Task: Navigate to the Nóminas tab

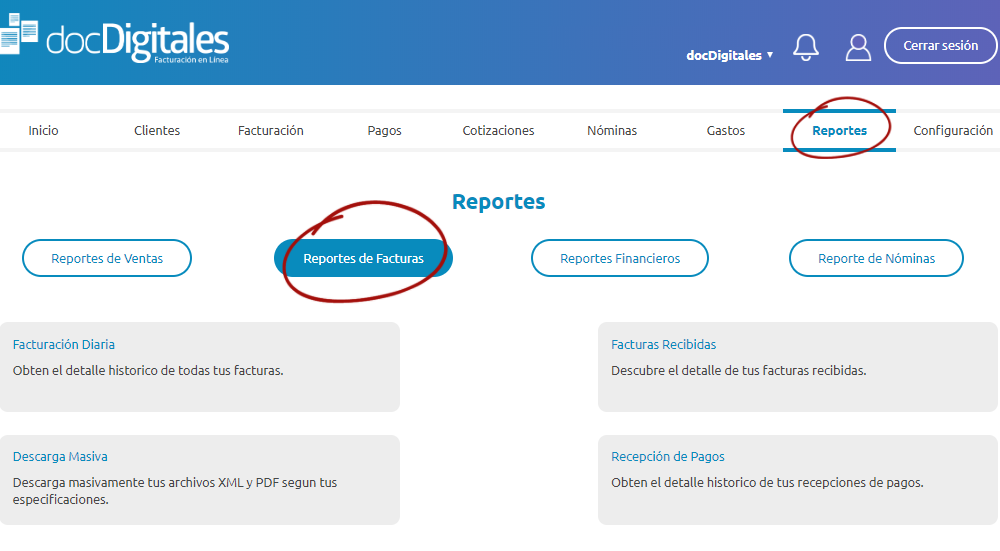Action: tap(612, 131)
